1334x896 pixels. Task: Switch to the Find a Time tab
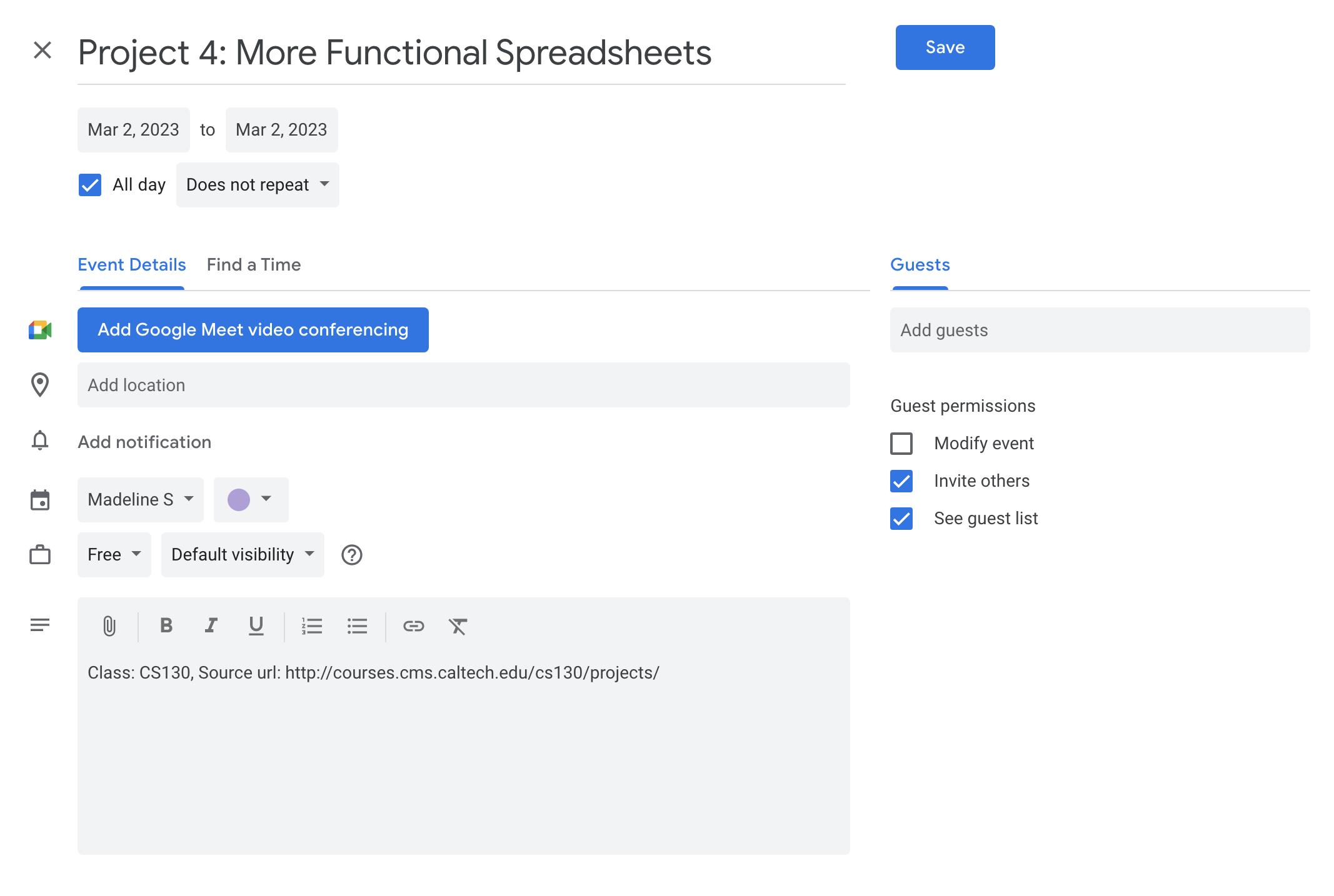pyautogui.click(x=254, y=265)
